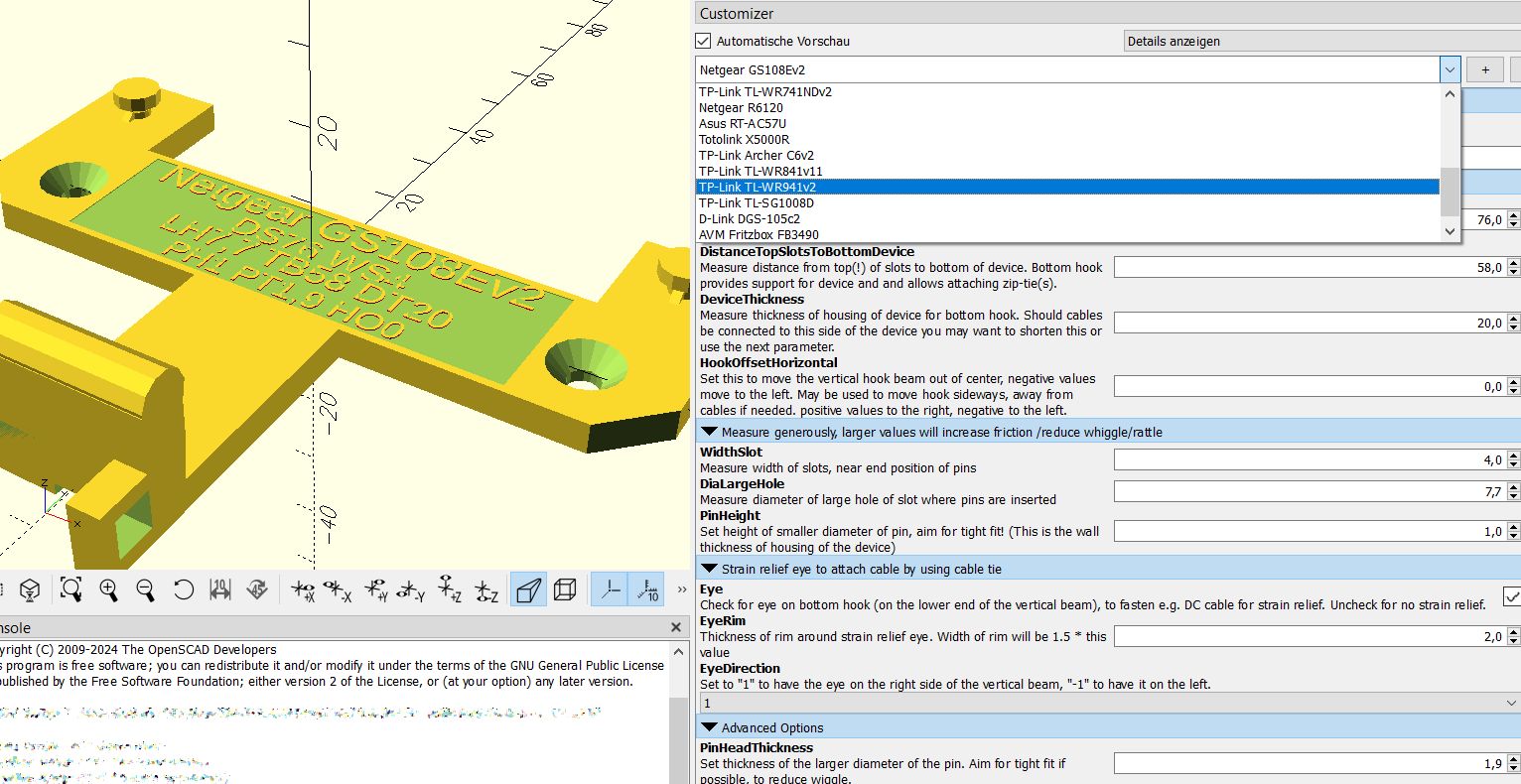The height and width of the screenshot is (784, 1521).
Task: Switch to orthogonal projection
Action: click(565, 590)
